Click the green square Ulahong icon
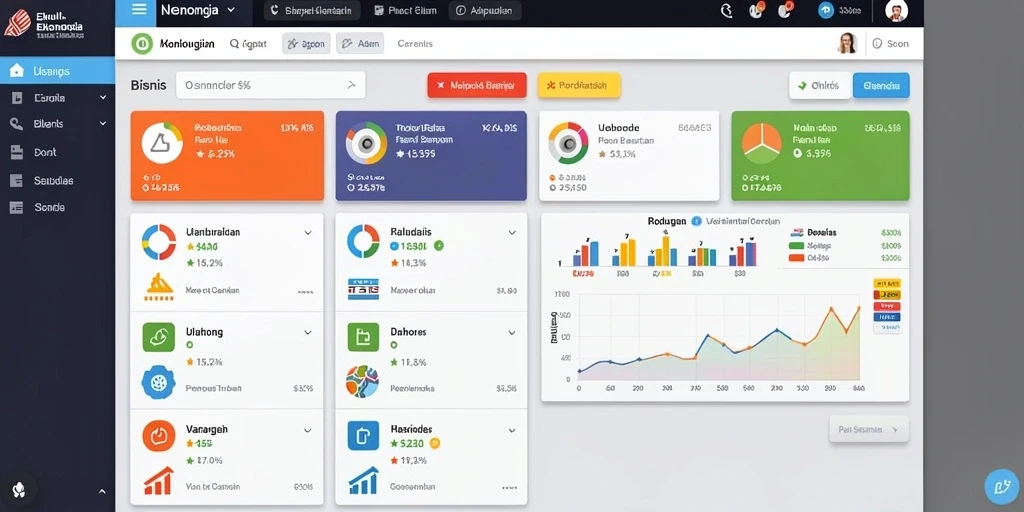The image size is (1024, 512). [159, 337]
